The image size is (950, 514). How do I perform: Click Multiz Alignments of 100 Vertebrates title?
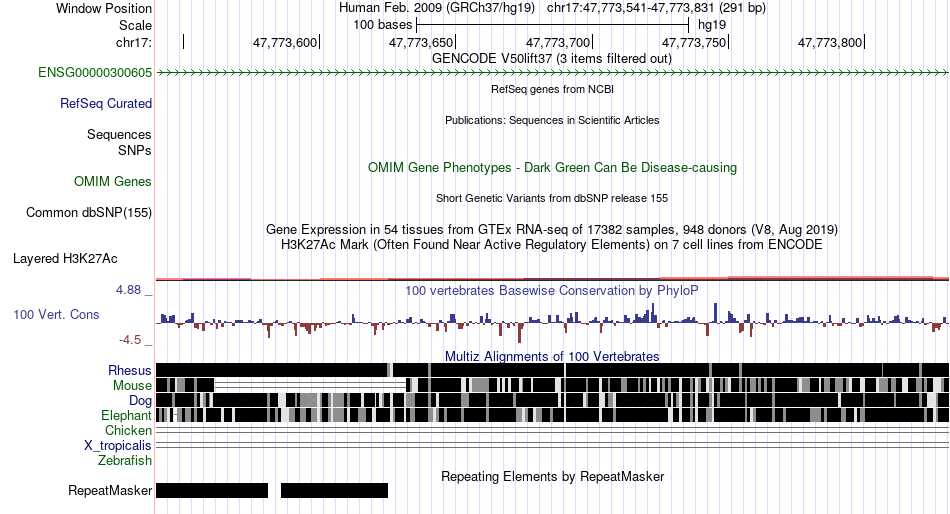point(552,356)
